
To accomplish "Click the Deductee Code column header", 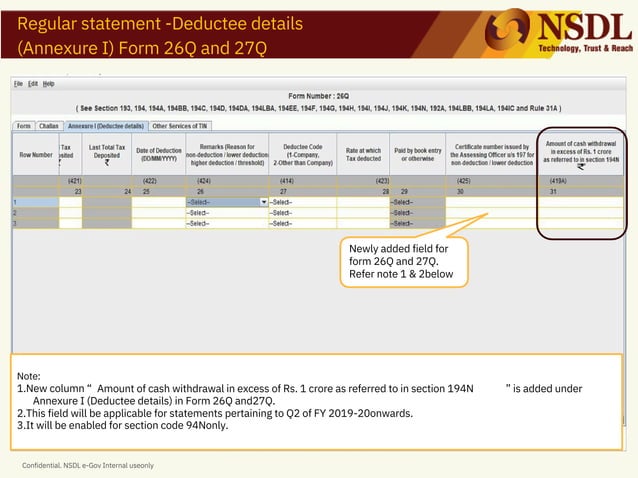I will tap(303, 155).
